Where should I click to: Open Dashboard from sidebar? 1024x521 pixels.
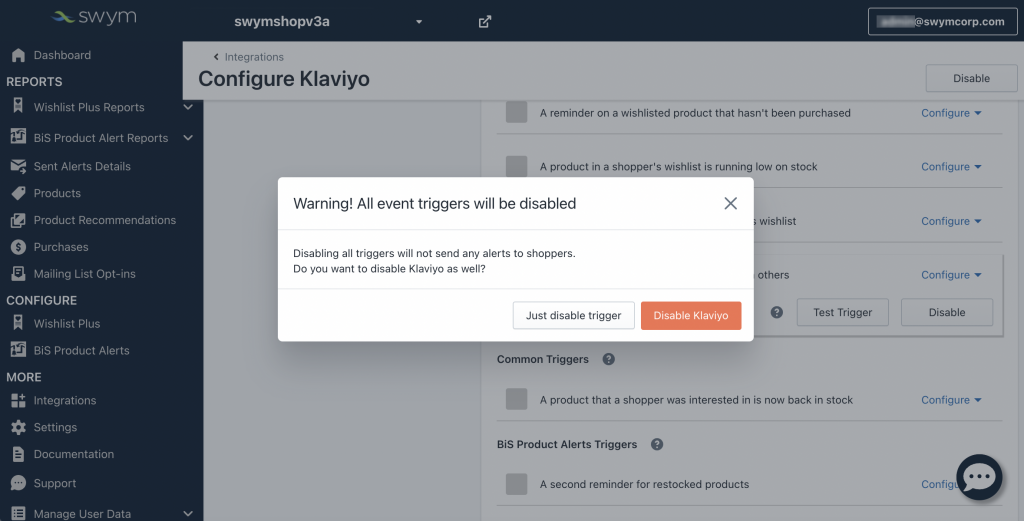62,55
